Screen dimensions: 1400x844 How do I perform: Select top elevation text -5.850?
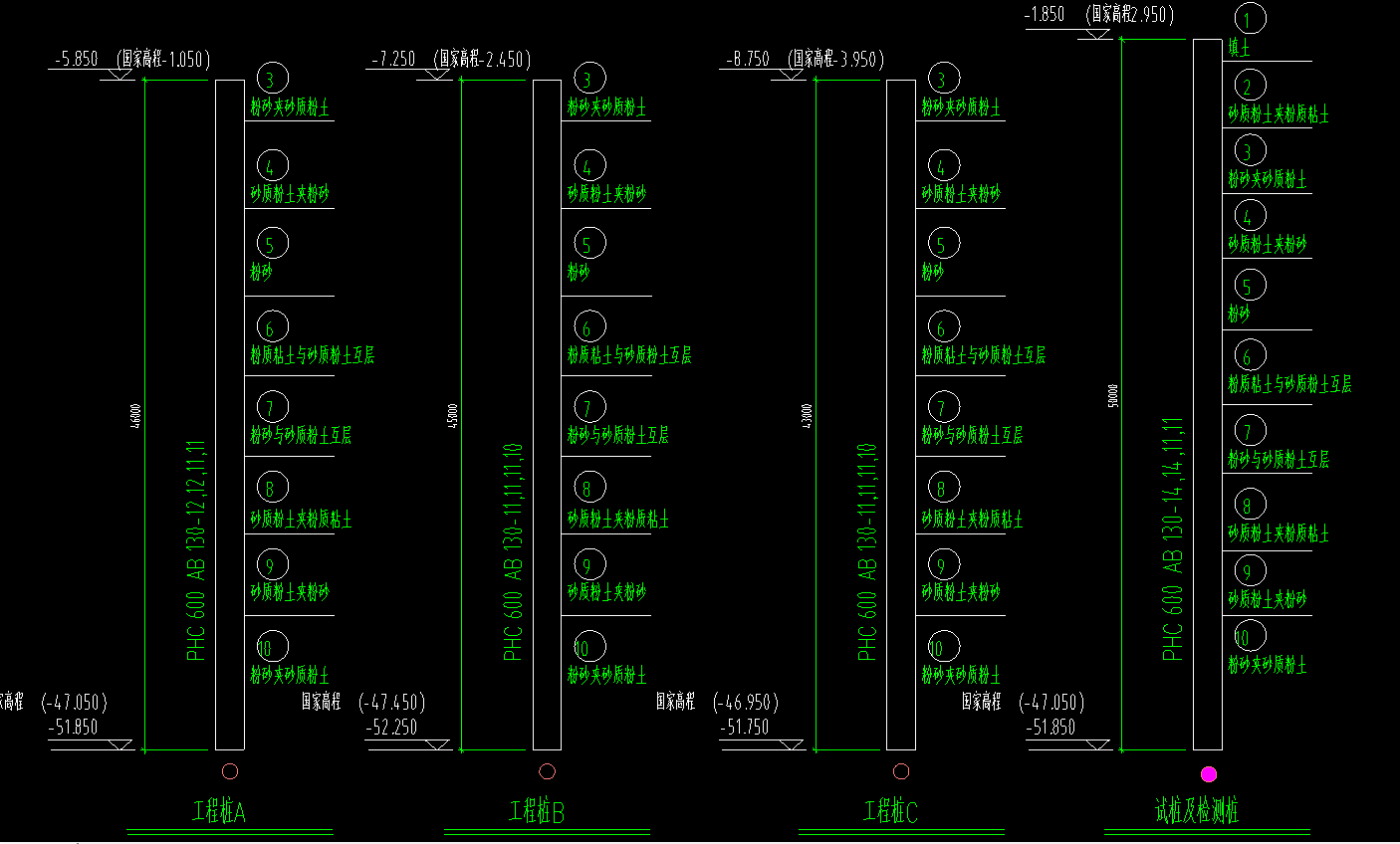tap(76, 59)
